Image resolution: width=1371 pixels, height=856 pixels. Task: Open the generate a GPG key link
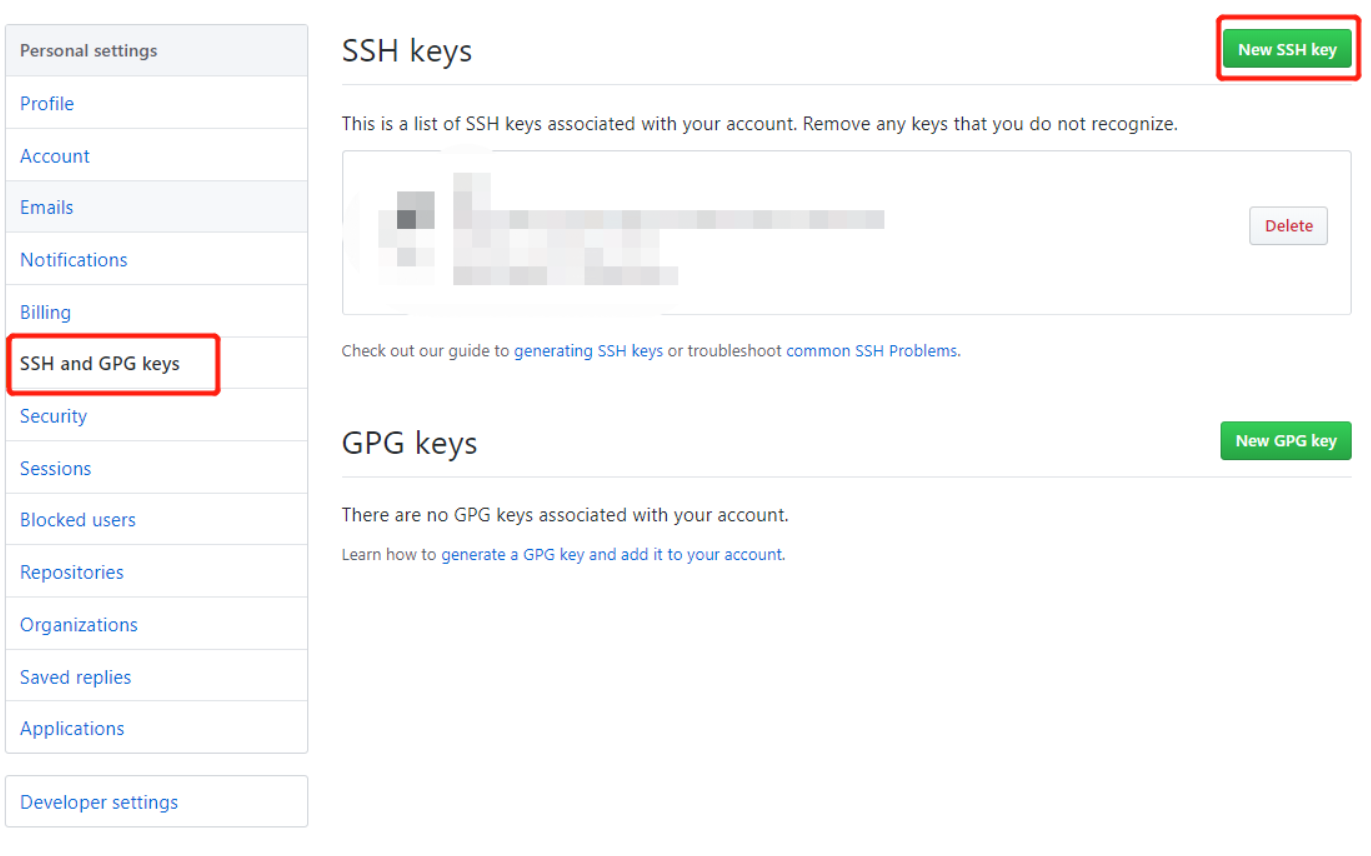click(x=612, y=554)
